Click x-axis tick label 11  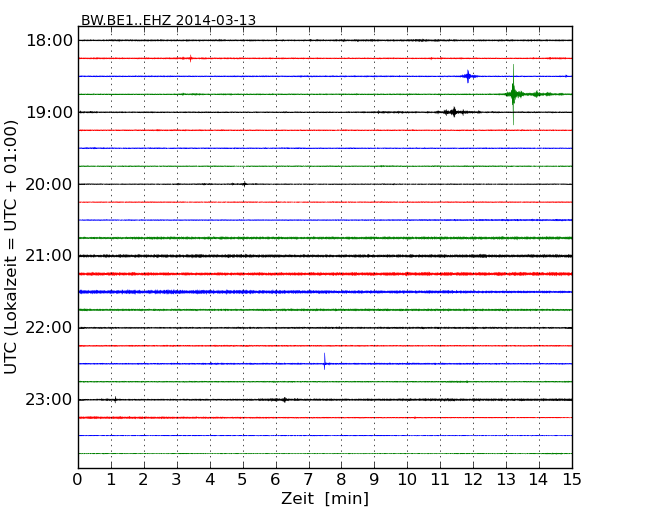pos(440,479)
